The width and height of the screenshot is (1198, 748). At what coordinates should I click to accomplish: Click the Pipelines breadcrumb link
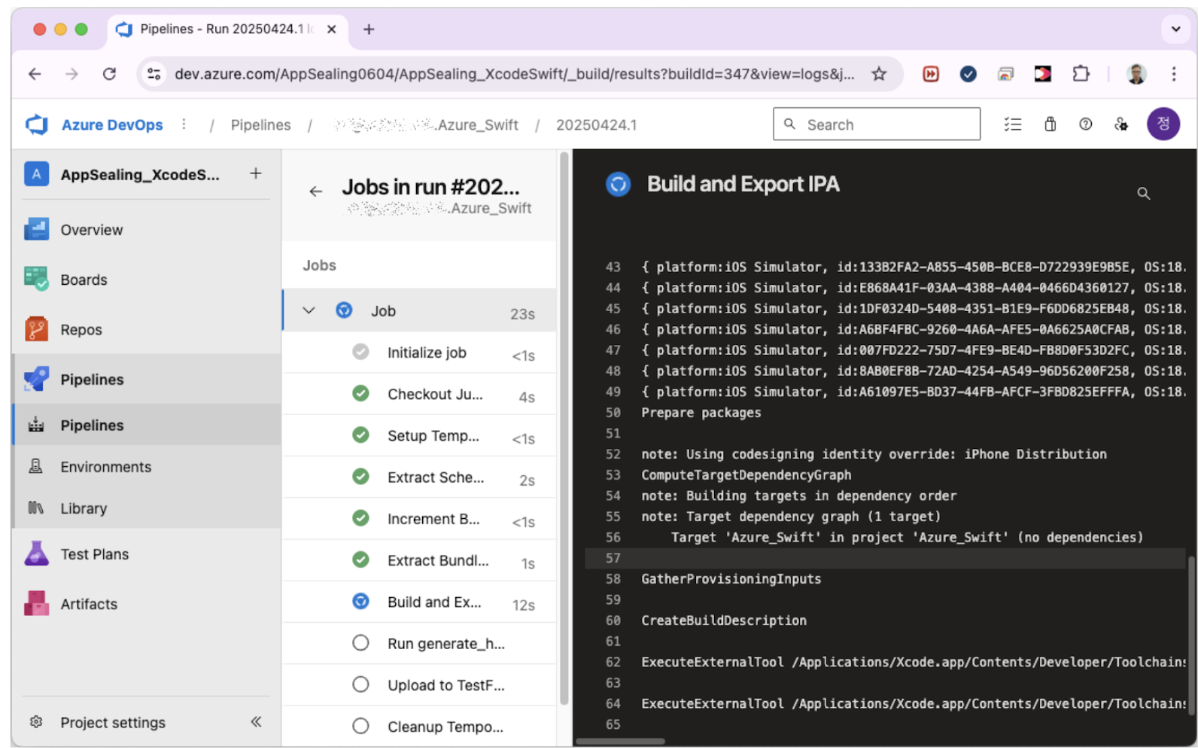coord(260,125)
